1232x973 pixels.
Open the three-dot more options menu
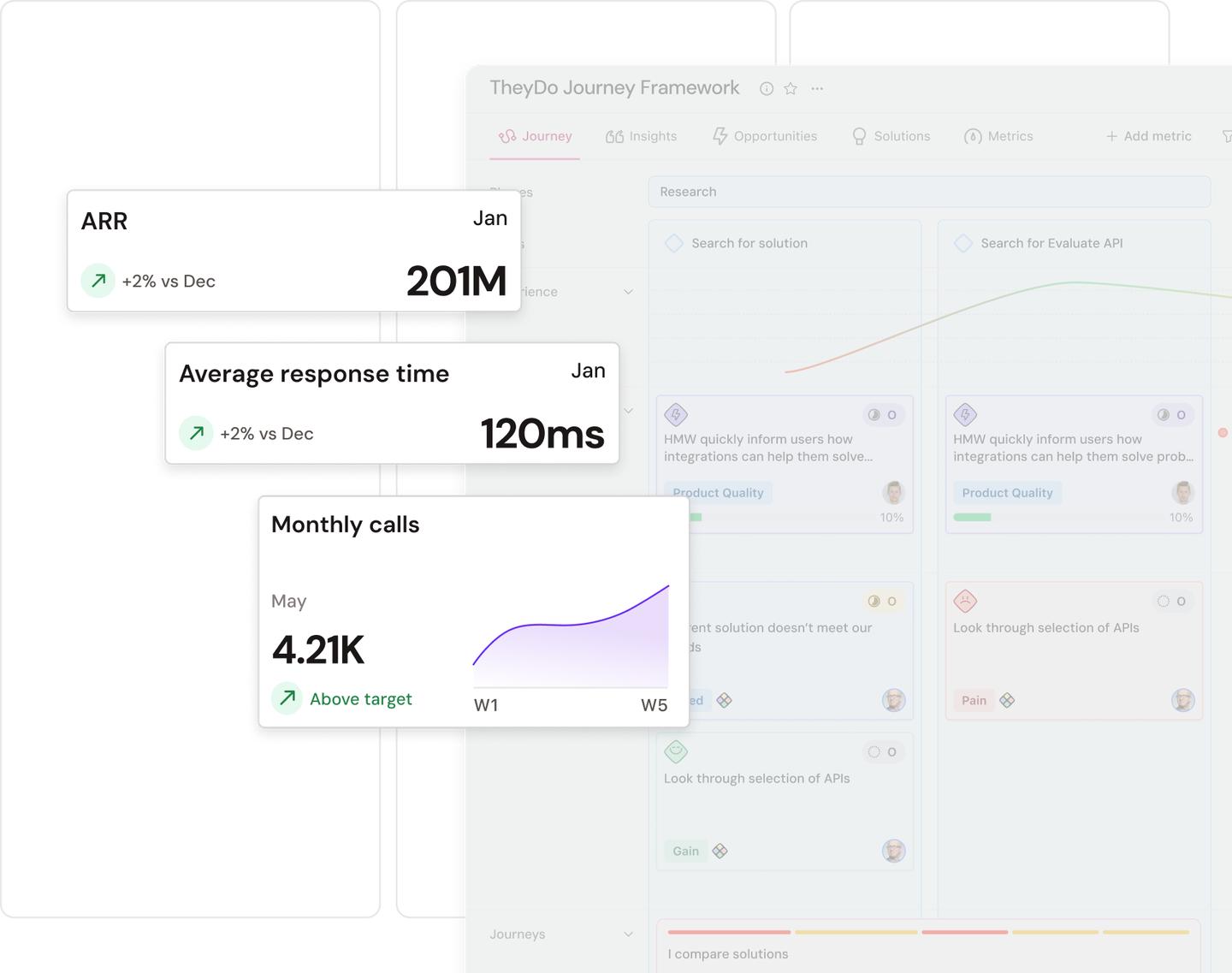[817, 89]
